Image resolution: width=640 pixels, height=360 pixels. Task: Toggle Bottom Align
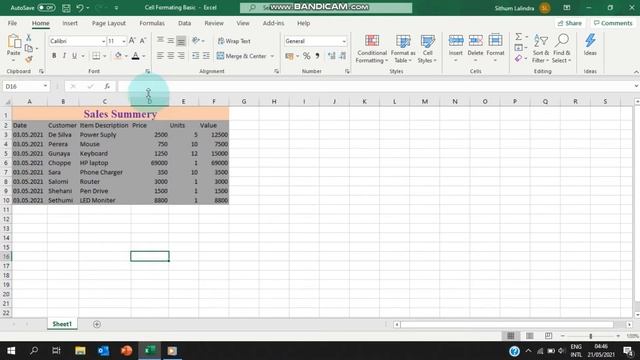click(x=181, y=40)
